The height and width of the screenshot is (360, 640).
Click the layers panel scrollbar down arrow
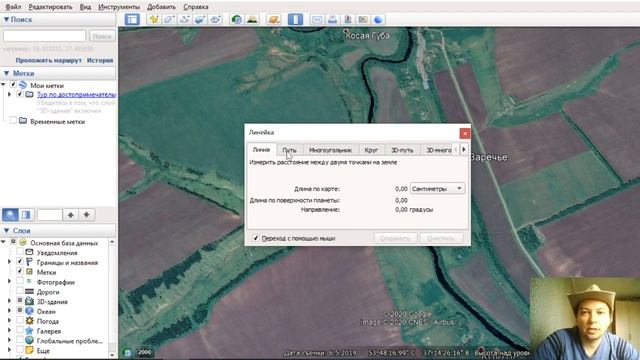pyautogui.click(x=112, y=356)
